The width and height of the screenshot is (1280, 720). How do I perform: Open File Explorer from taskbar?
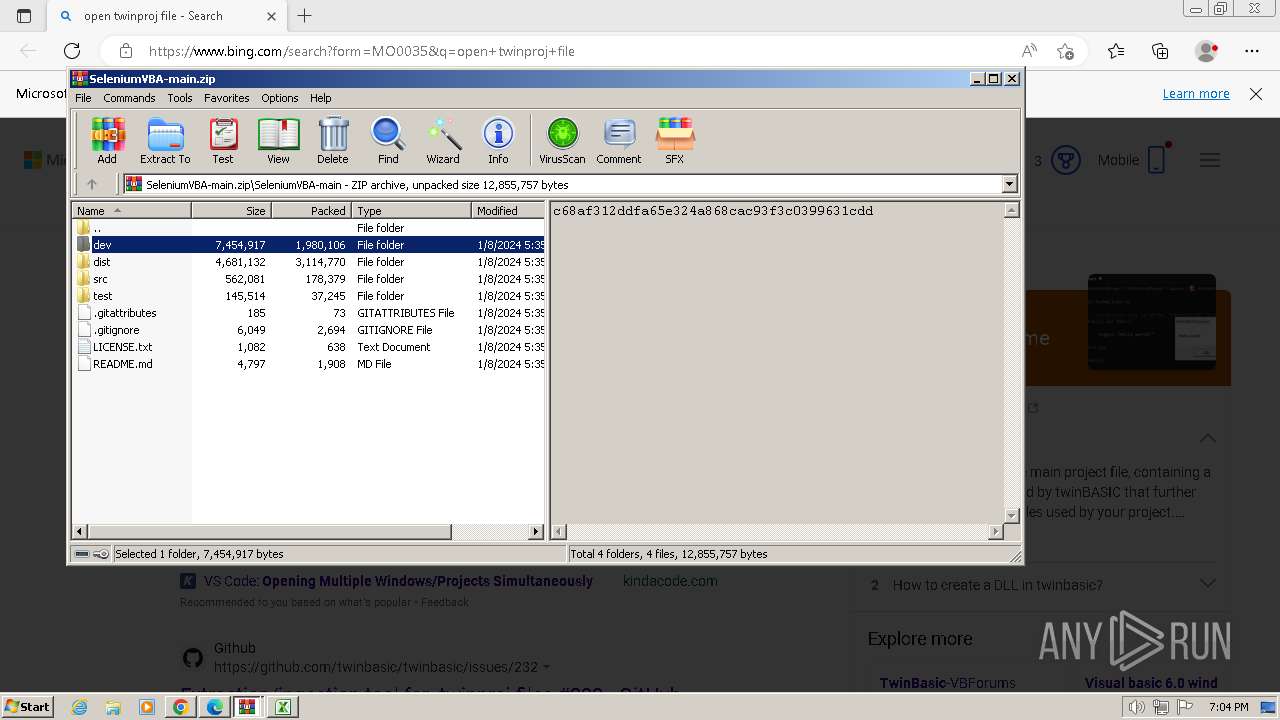[113, 707]
